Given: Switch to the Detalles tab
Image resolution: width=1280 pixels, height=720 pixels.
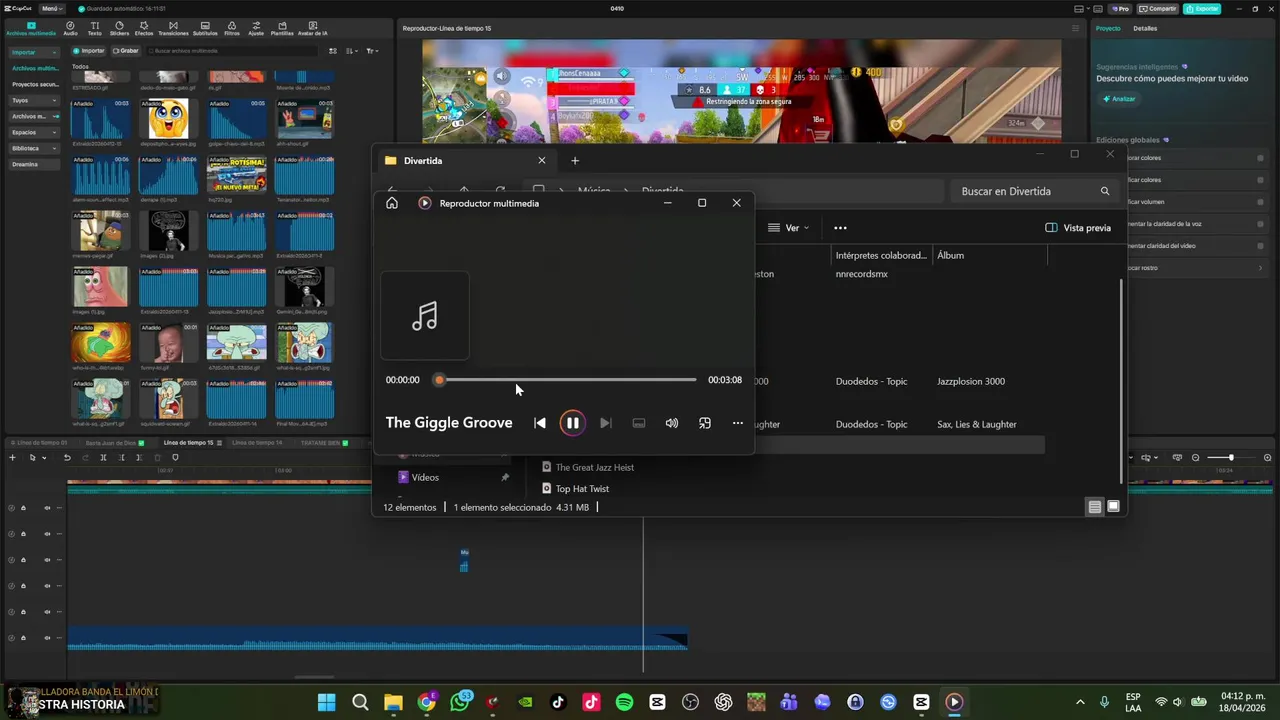Looking at the screenshot, I should (x=1145, y=28).
